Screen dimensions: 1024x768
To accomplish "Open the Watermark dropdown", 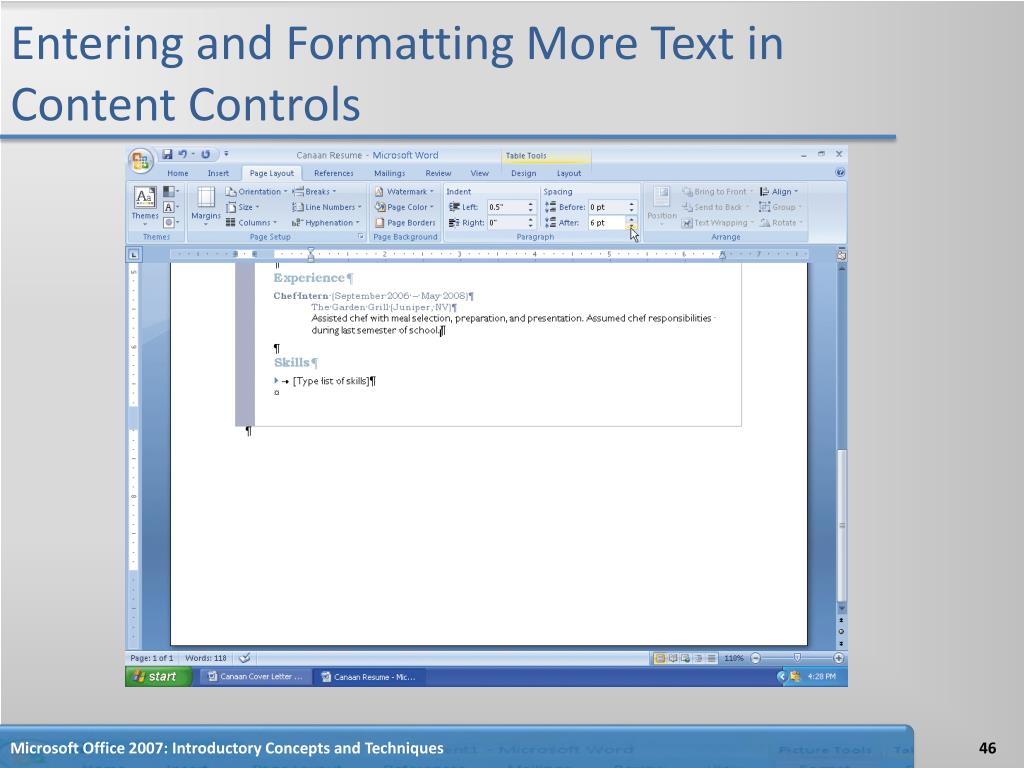I will click(404, 191).
